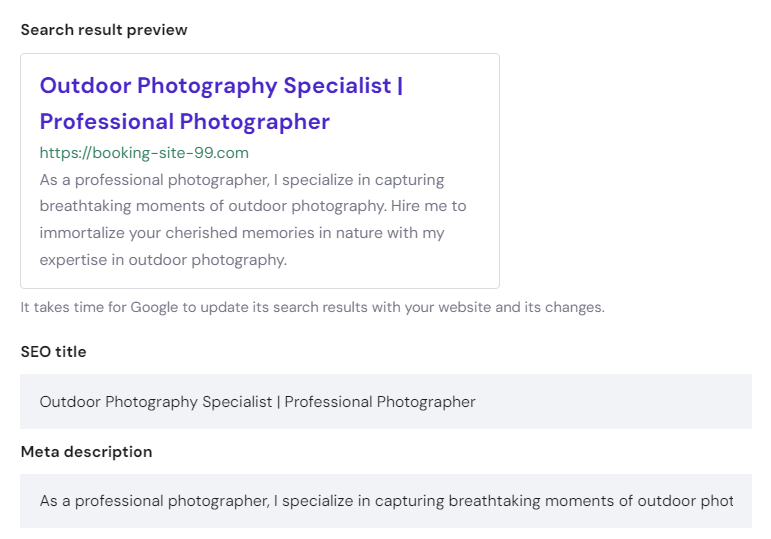The image size is (771, 539).
Task: Click the "SEO title" field label
Action: point(53,352)
